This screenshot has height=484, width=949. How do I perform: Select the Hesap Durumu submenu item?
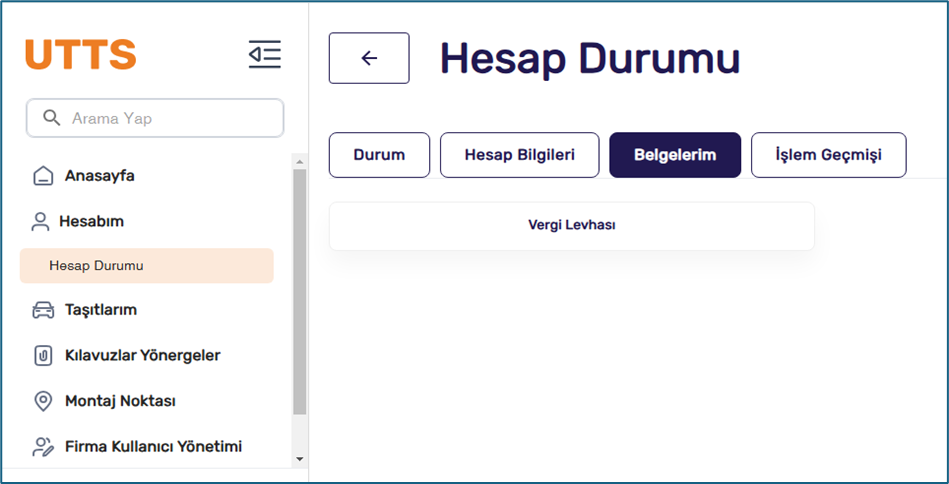click(146, 266)
